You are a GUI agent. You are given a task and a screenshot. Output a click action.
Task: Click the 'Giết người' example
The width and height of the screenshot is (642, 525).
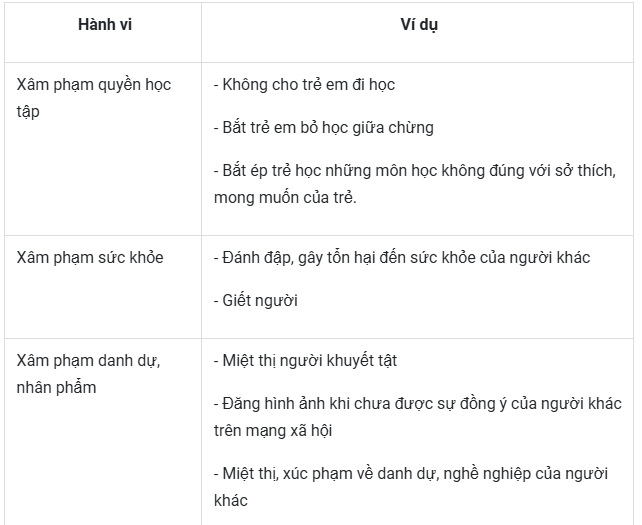click(255, 301)
